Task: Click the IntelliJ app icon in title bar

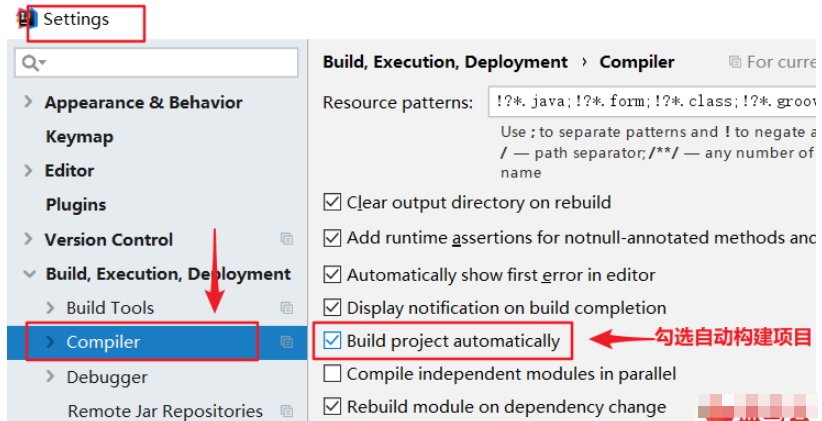Action: pos(27,19)
